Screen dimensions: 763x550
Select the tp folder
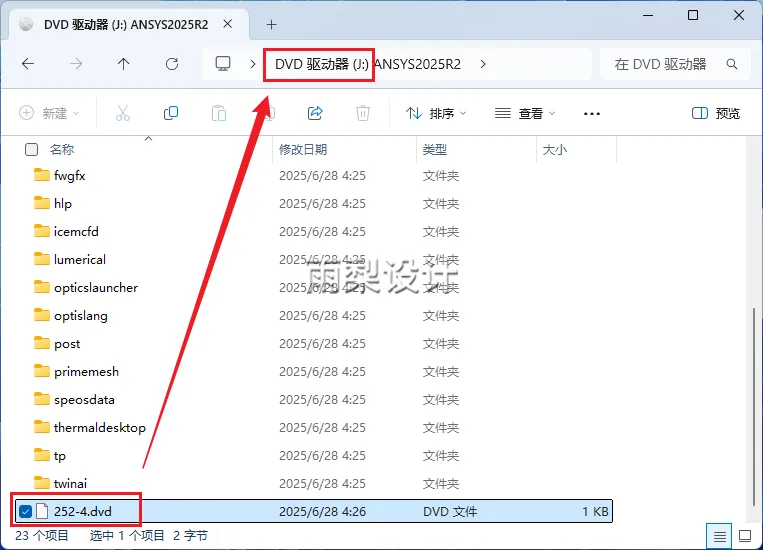coord(60,456)
